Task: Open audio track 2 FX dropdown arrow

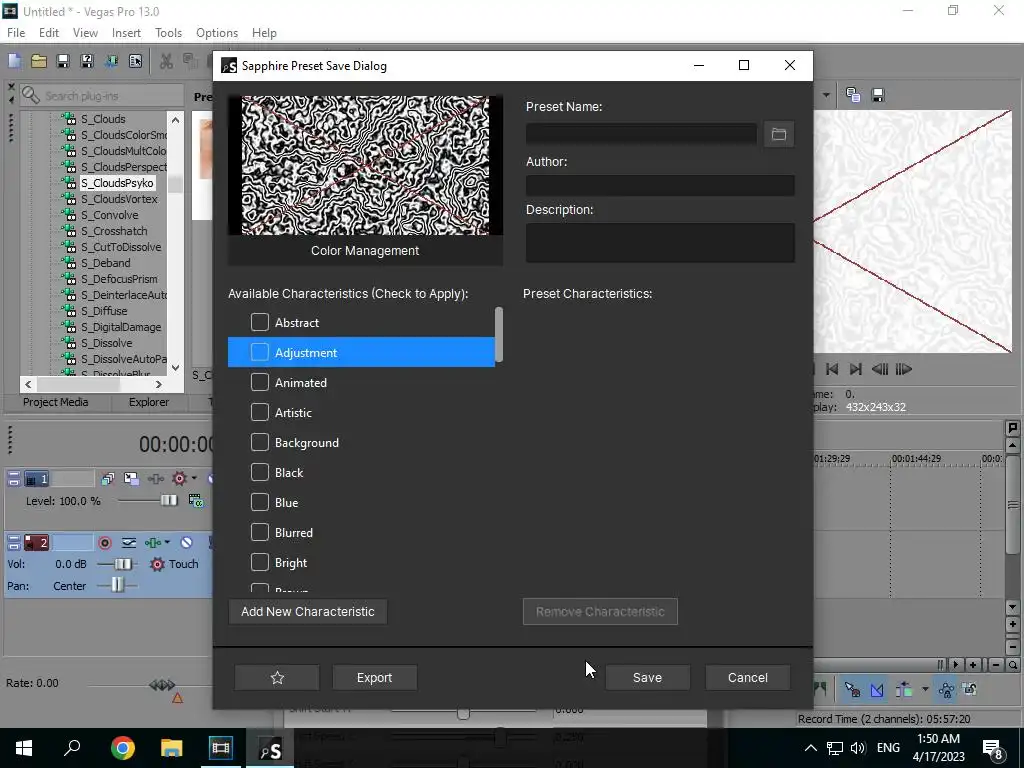Action: [x=167, y=543]
